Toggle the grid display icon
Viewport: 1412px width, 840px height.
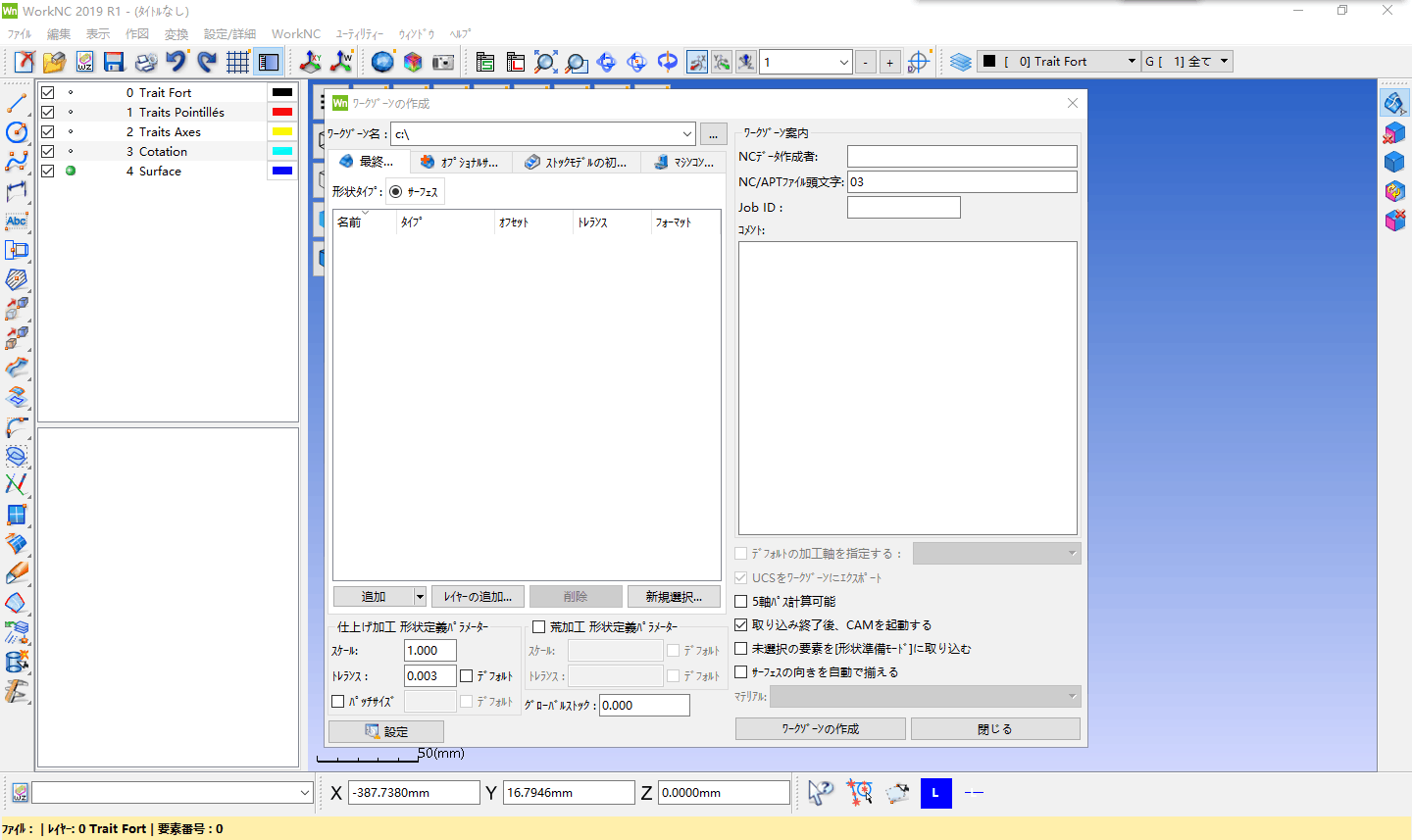237,62
